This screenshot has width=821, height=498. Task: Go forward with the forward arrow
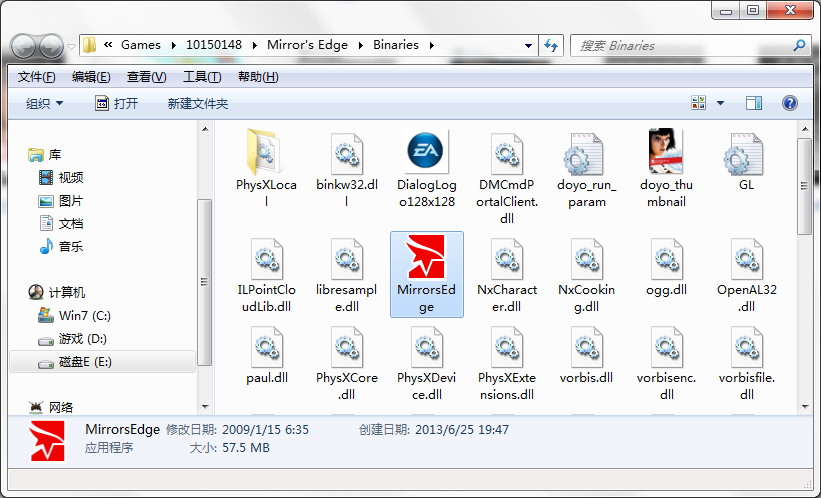pos(51,46)
